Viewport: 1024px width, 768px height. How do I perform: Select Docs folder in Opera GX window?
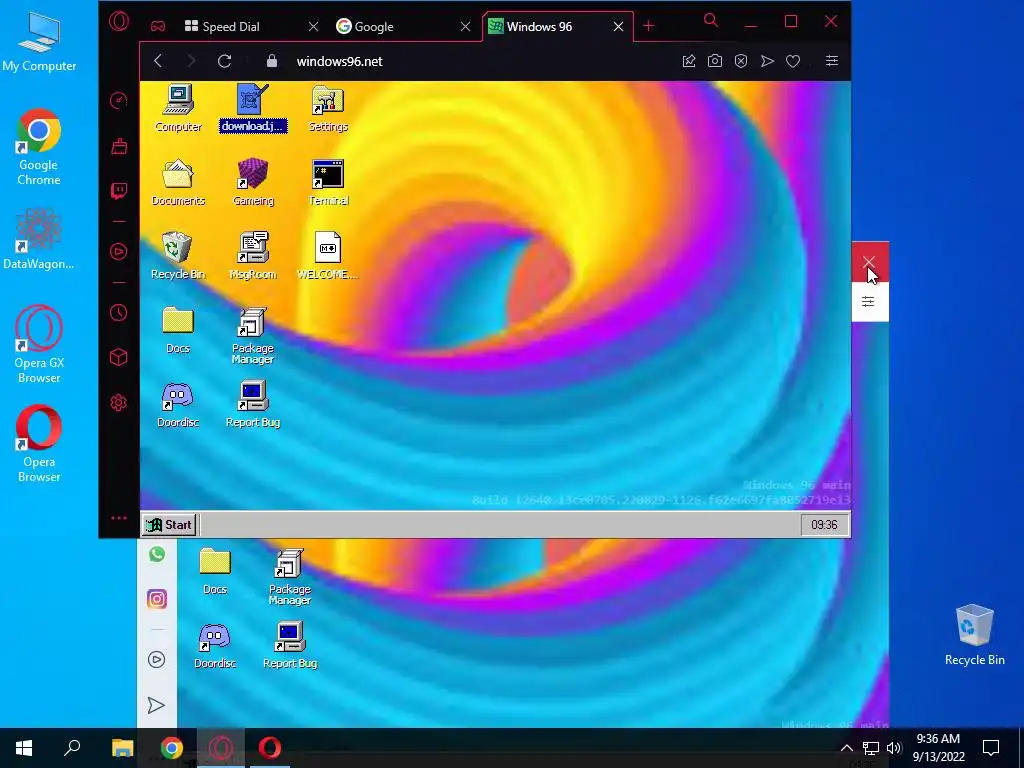pos(178,330)
